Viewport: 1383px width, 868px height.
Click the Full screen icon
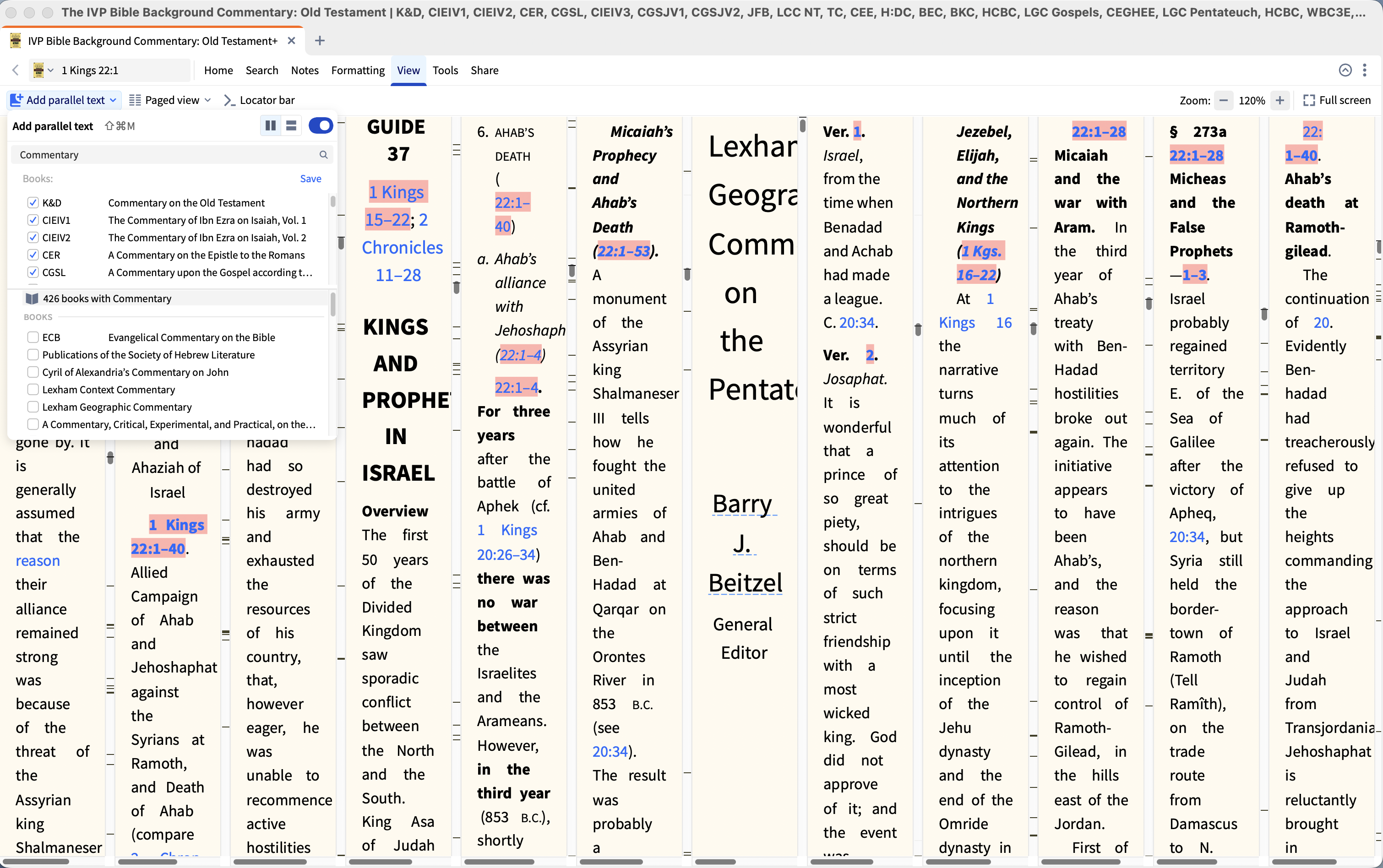[x=1309, y=100]
